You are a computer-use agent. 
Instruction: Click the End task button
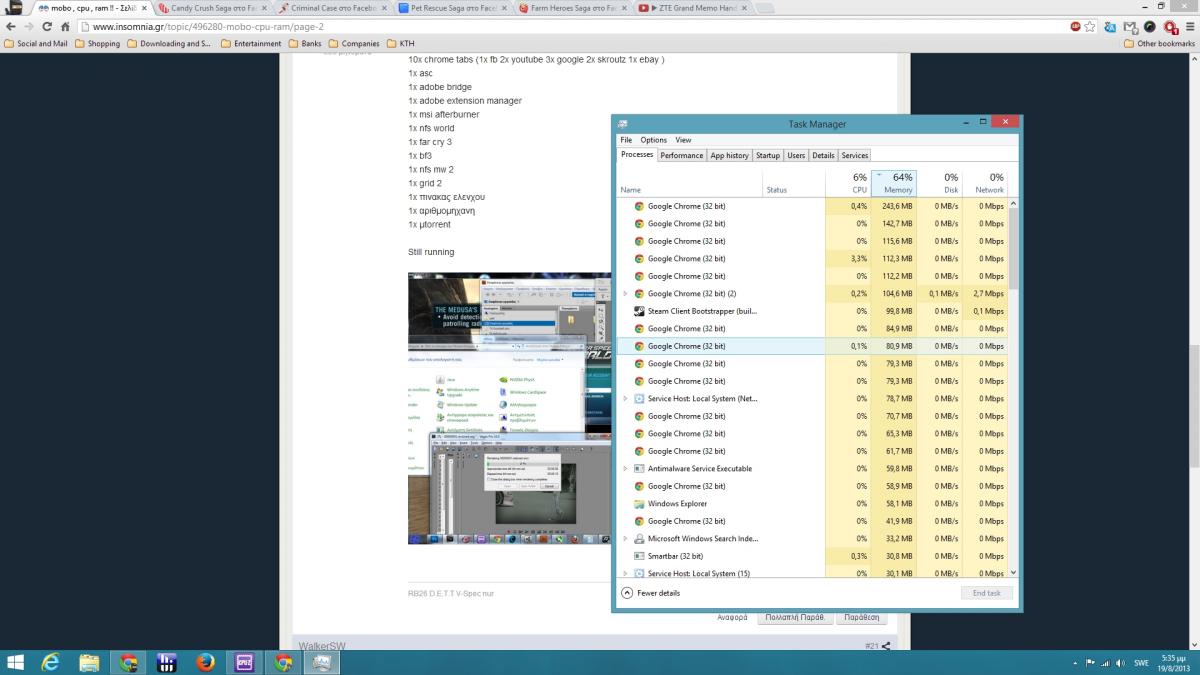(986, 593)
